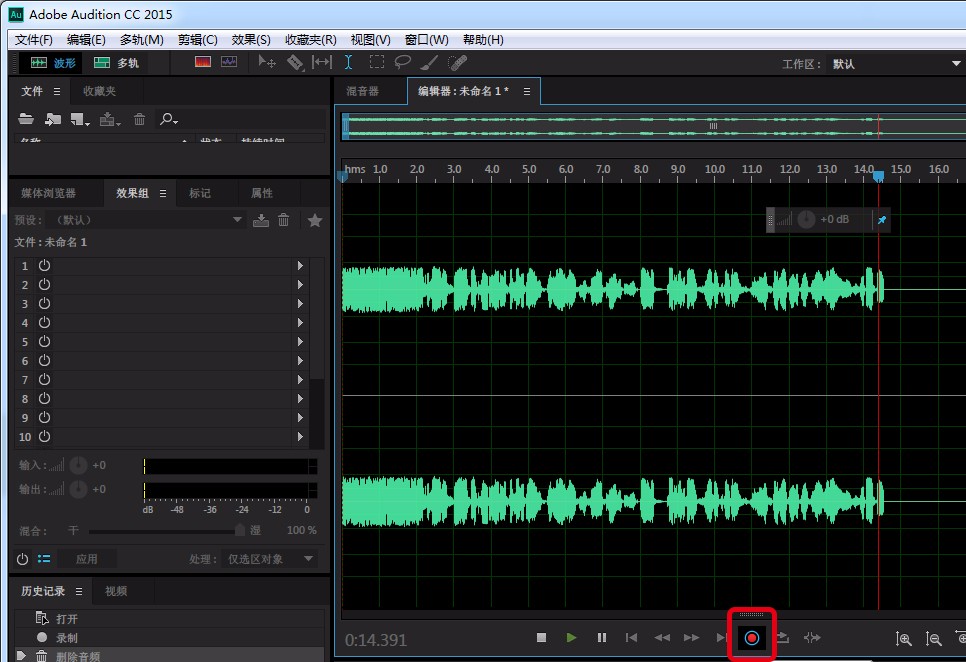
Task: Open the 效果组 panel menu icon
Action: tap(163, 193)
